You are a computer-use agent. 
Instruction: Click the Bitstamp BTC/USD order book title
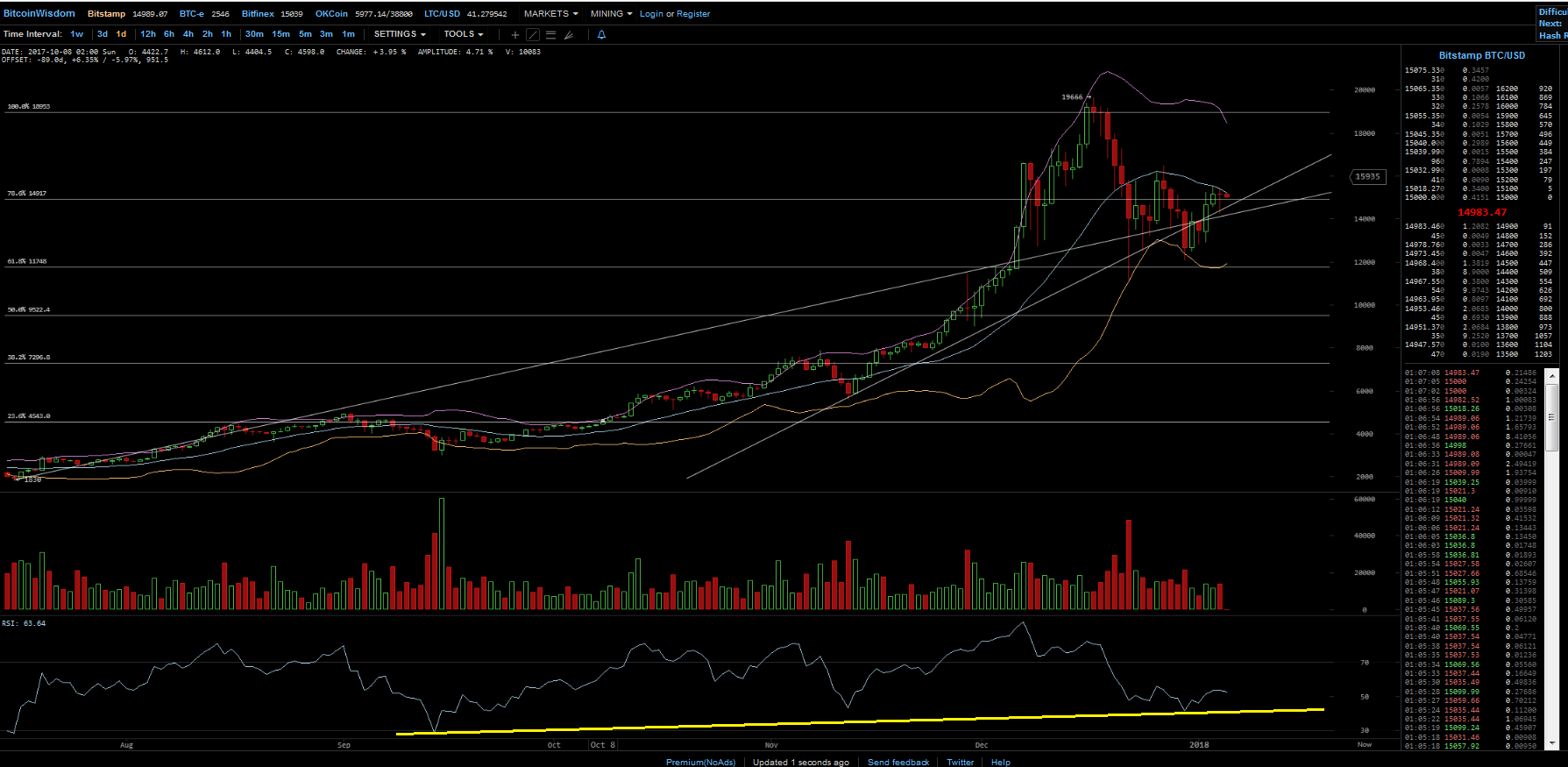(1481, 55)
